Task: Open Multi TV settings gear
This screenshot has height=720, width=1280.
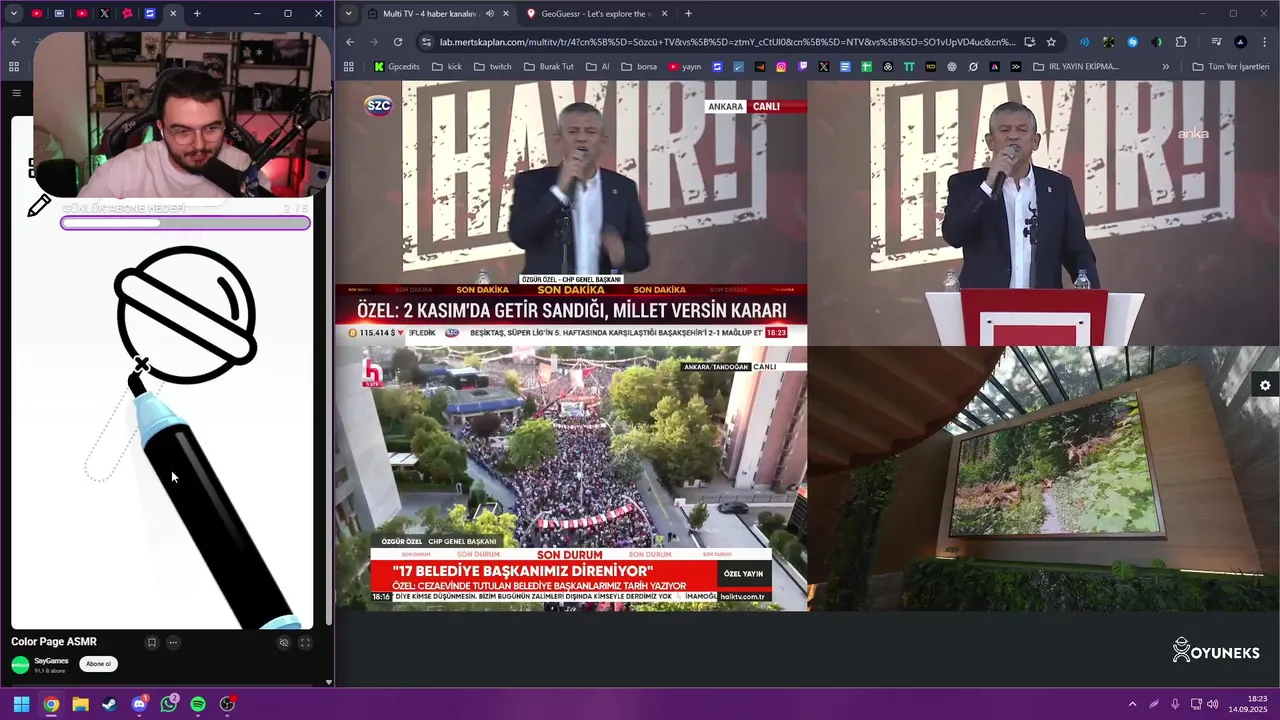Action: [1265, 386]
